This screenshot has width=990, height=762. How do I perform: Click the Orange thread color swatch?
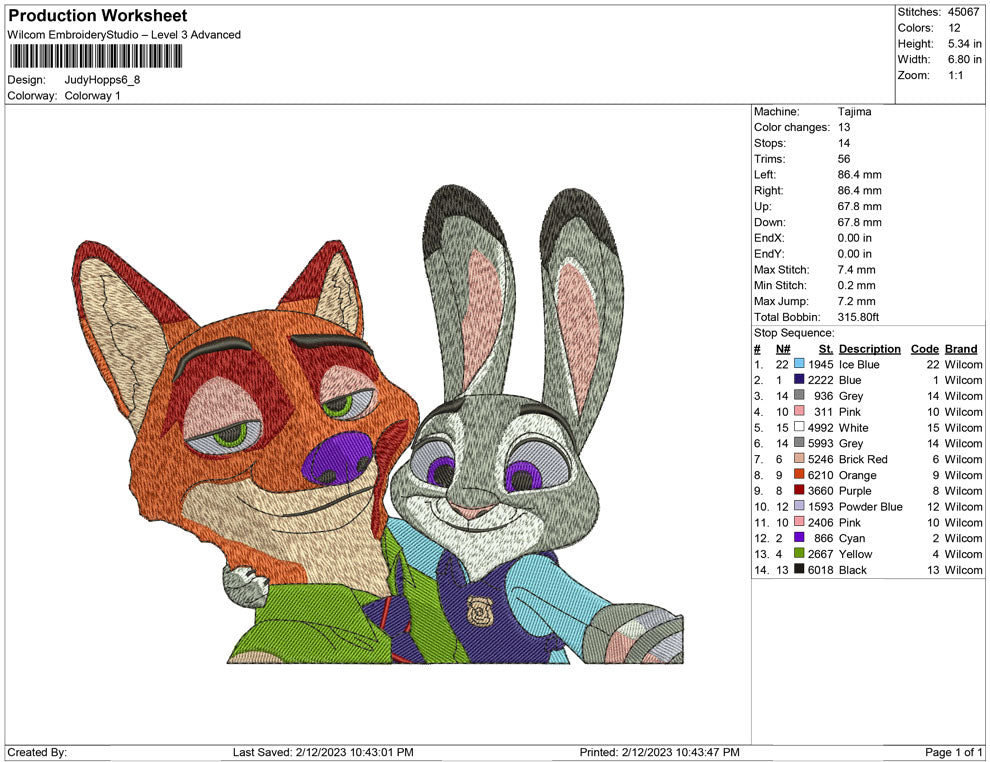799,476
